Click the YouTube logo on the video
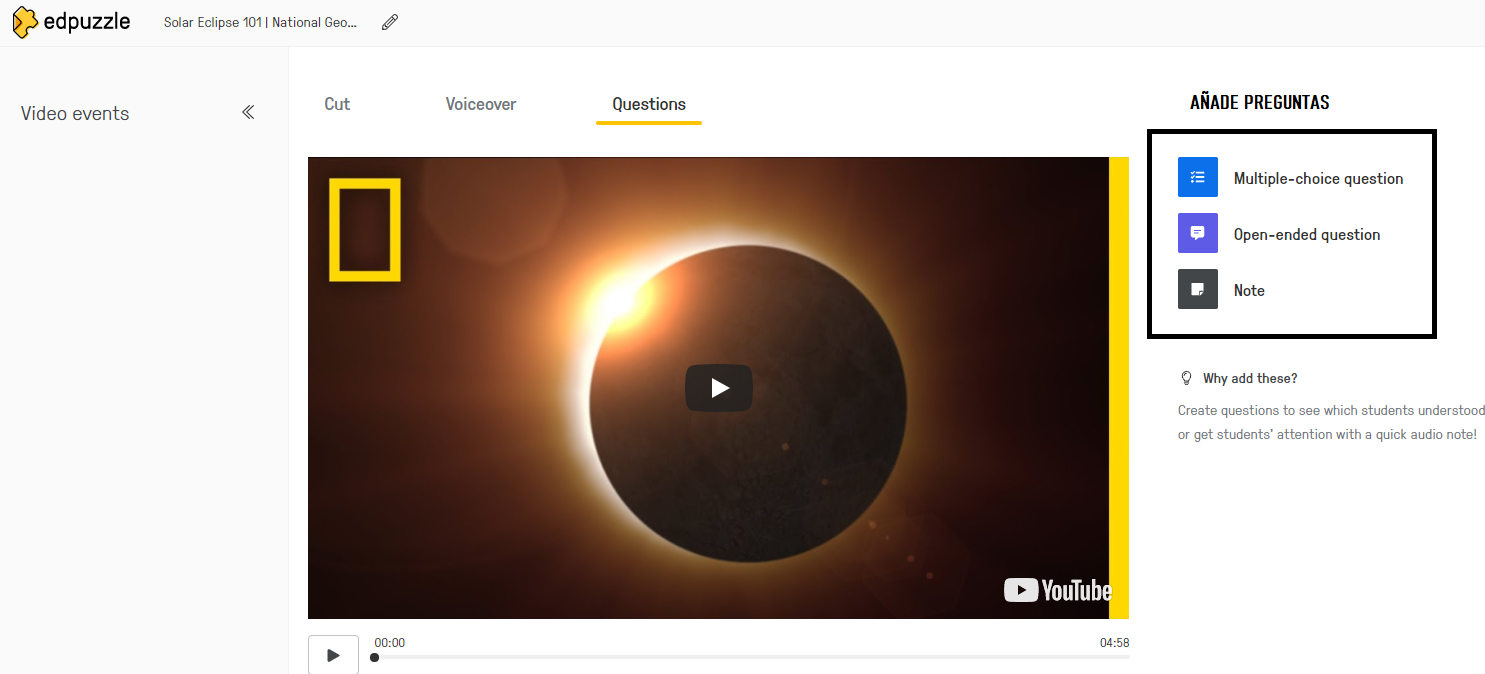This screenshot has width=1485, height=674. click(x=1057, y=590)
